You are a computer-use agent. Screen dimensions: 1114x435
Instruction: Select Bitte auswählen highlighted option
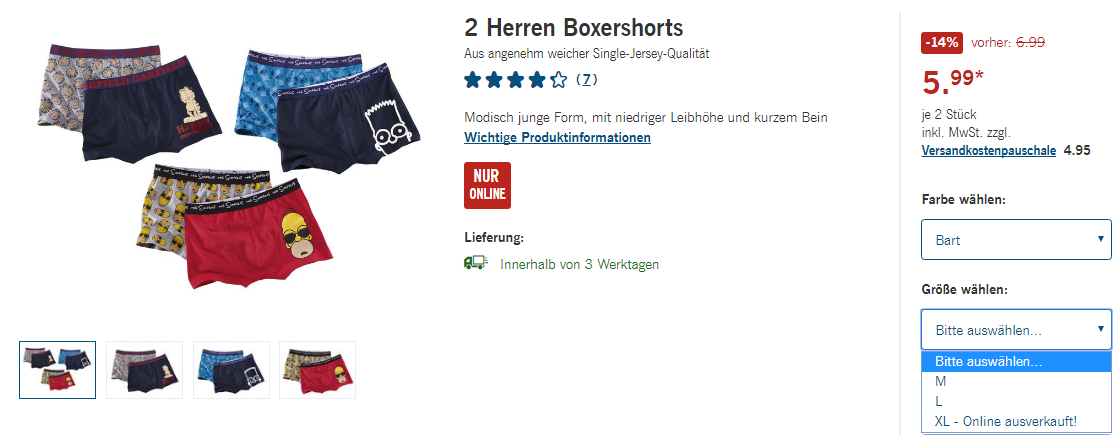[1017, 362]
